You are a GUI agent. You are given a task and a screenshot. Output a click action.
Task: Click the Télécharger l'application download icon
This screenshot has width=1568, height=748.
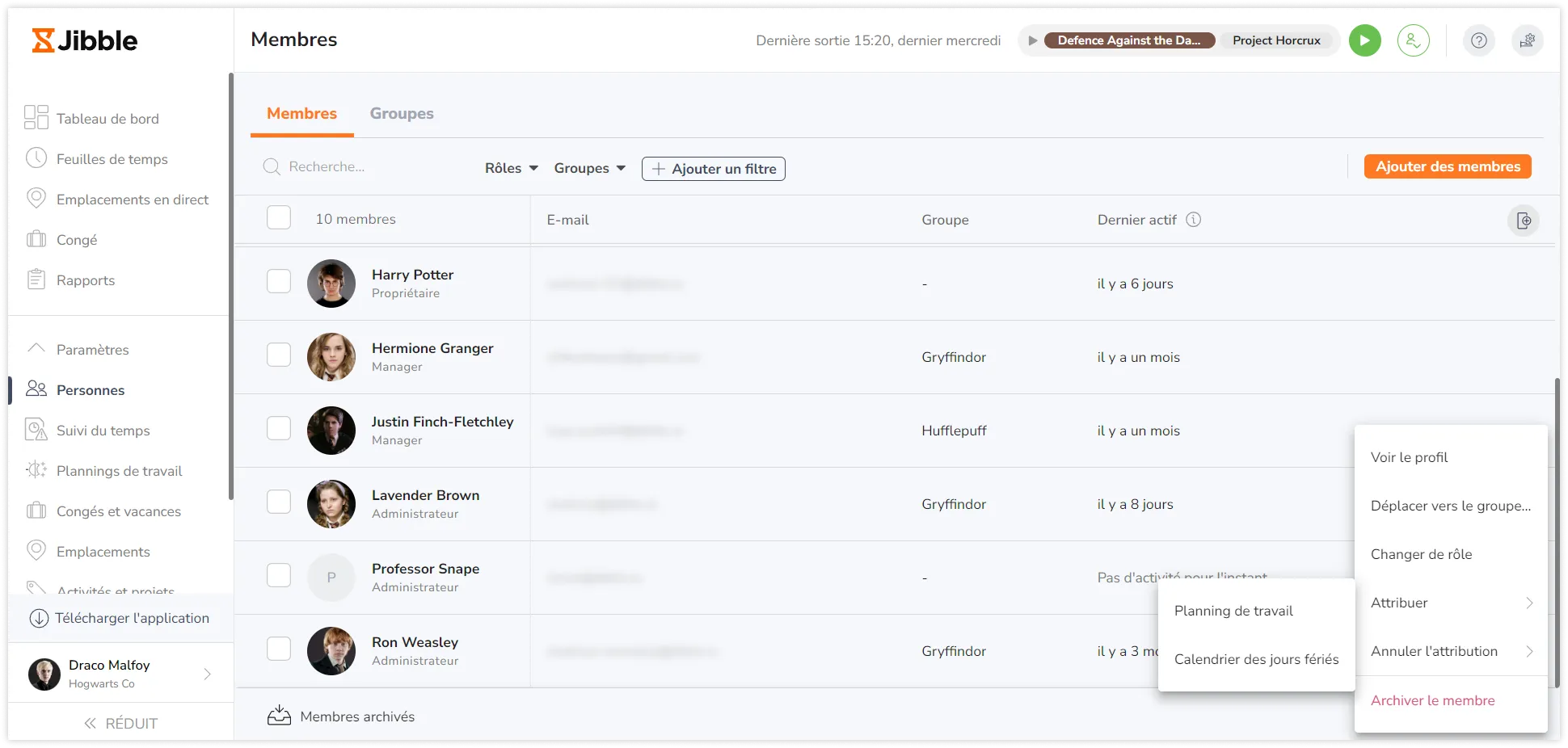(39, 619)
